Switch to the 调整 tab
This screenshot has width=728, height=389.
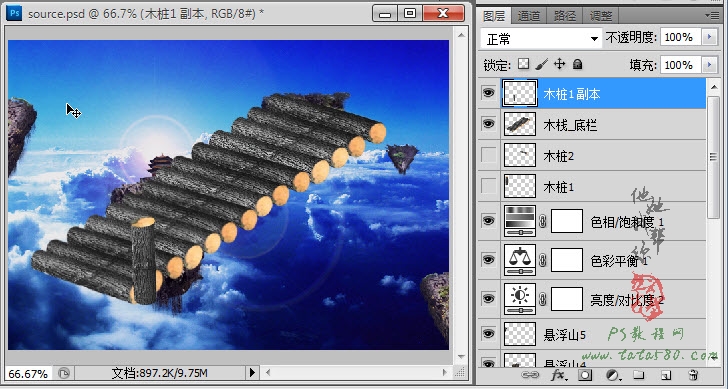[600, 16]
